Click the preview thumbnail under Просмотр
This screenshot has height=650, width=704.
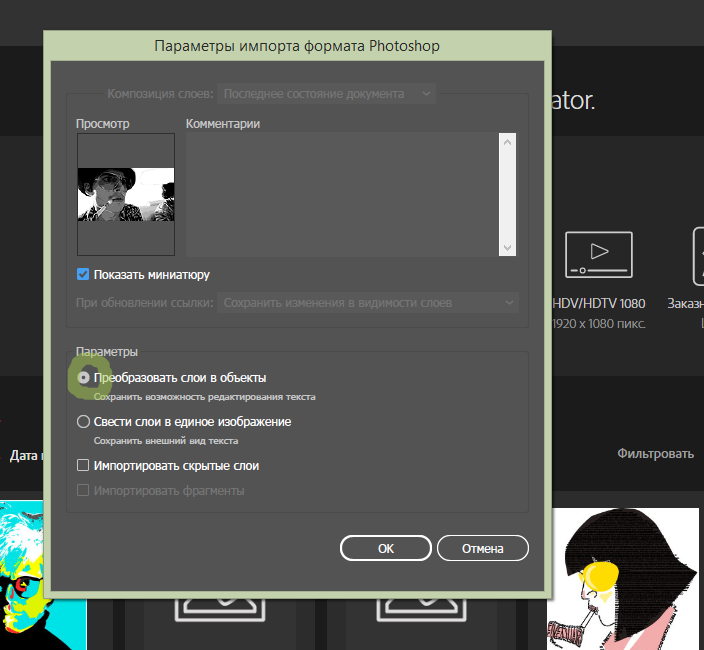click(126, 194)
